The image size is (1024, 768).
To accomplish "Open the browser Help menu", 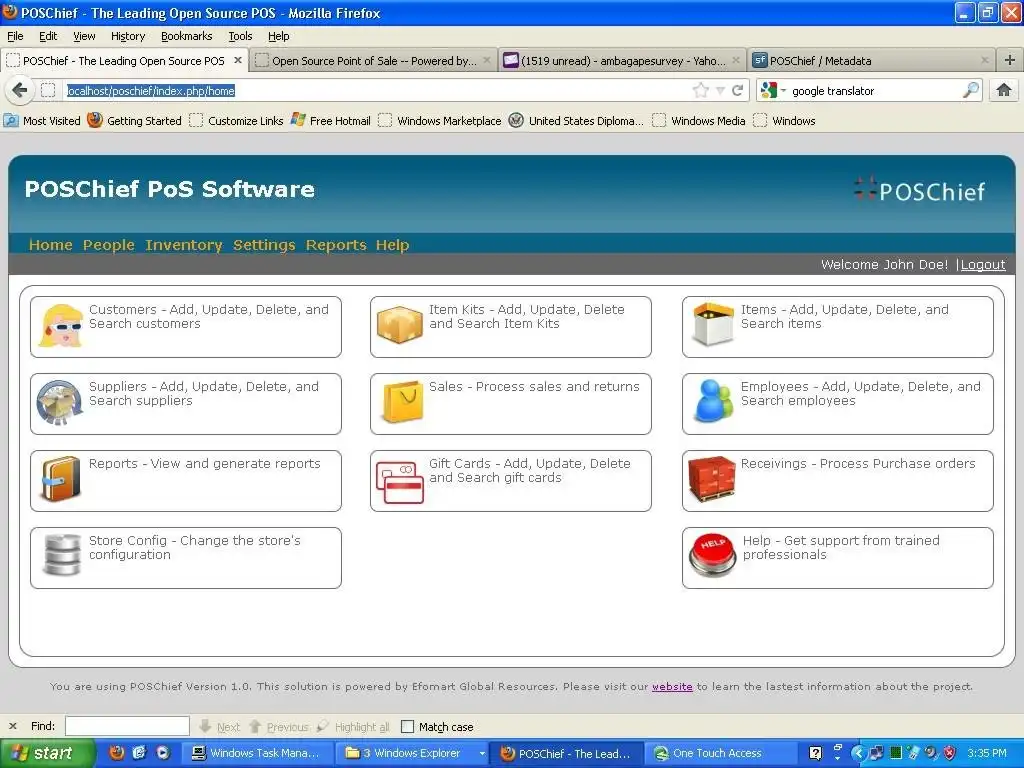I will [x=279, y=36].
